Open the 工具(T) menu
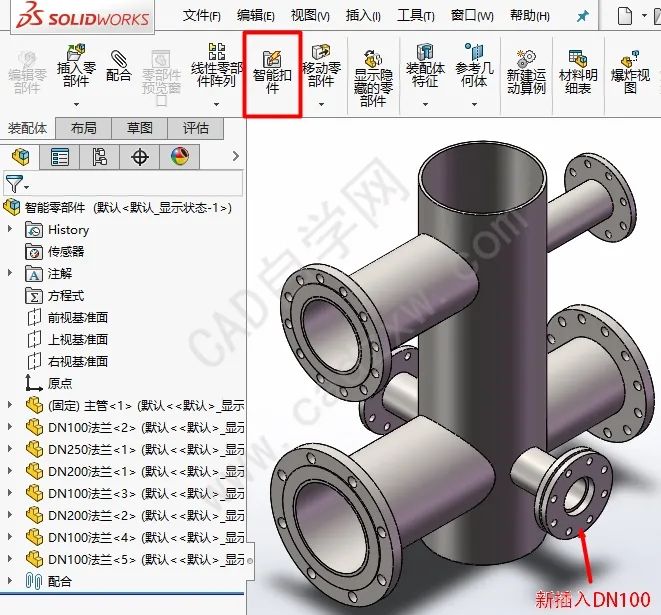The height and width of the screenshot is (615, 661). pos(416,16)
